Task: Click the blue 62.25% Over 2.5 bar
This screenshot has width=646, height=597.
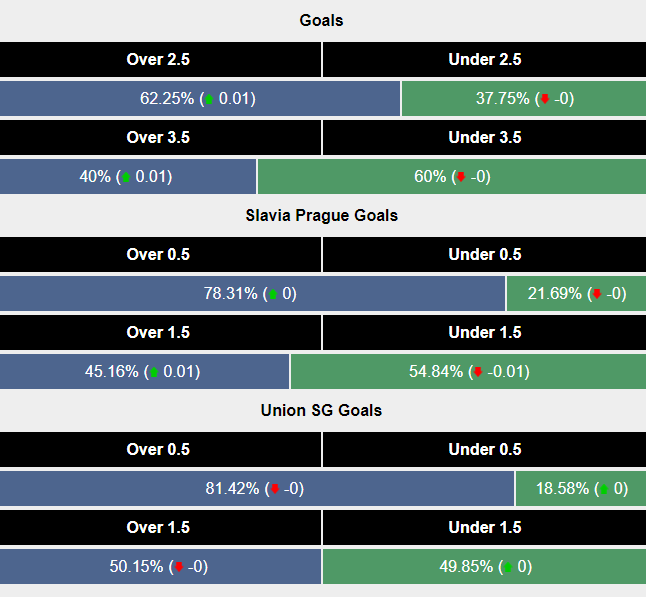Action: 80,99
